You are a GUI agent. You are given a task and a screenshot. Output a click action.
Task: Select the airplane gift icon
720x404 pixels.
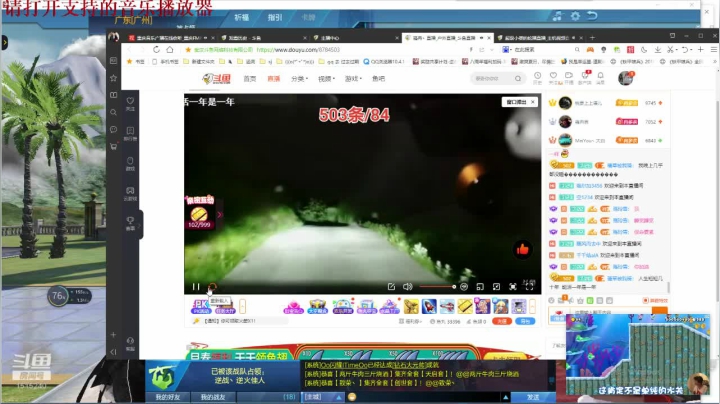[446, 306]
